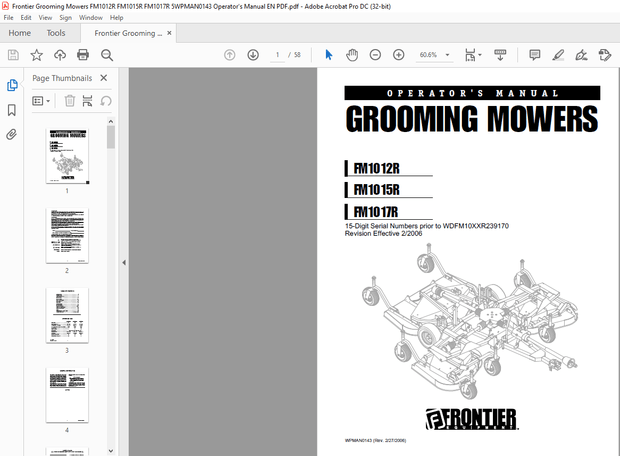Select the Frontier Grooming document tab
The height and width of the screenshot is (456, 620).
pos(128,33)
